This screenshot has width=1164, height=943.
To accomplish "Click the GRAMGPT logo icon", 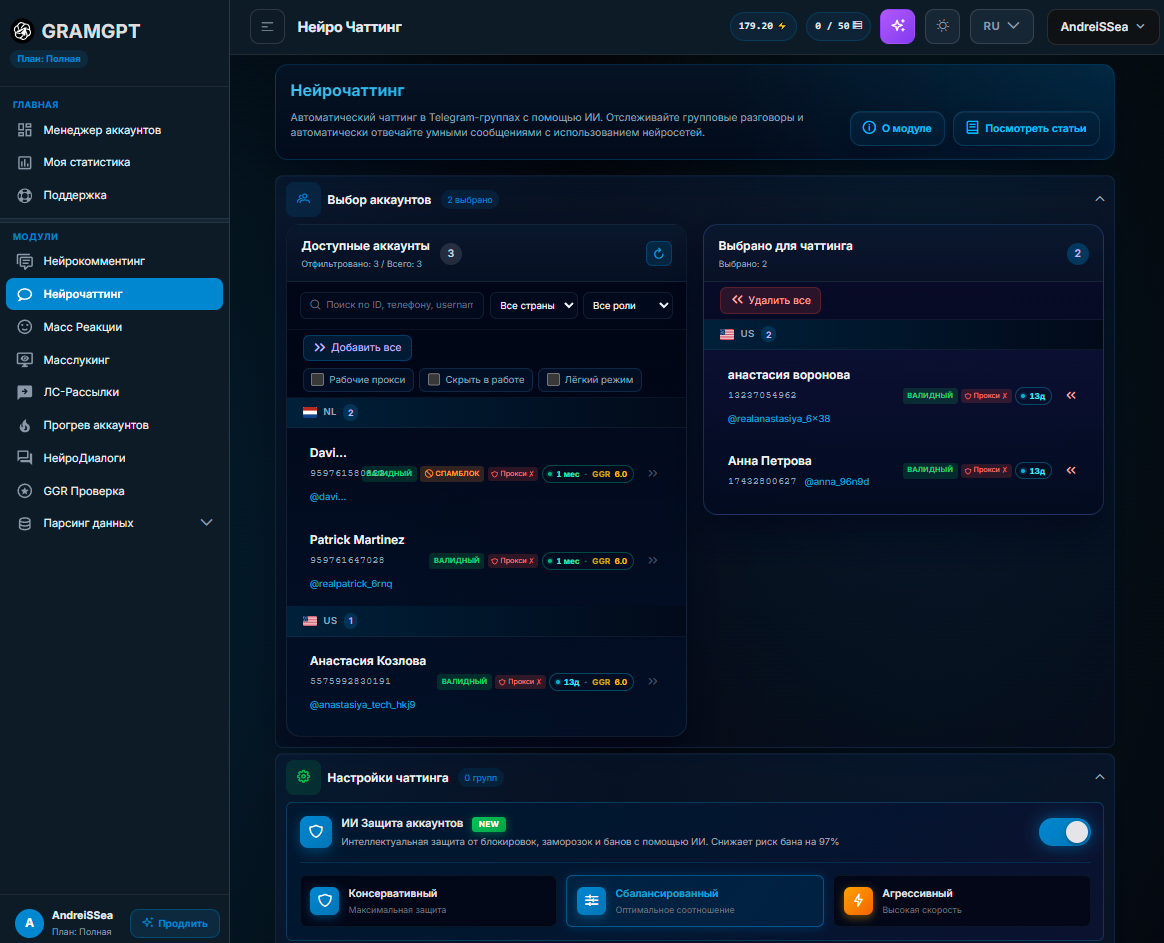I will [x=23, y=30].
